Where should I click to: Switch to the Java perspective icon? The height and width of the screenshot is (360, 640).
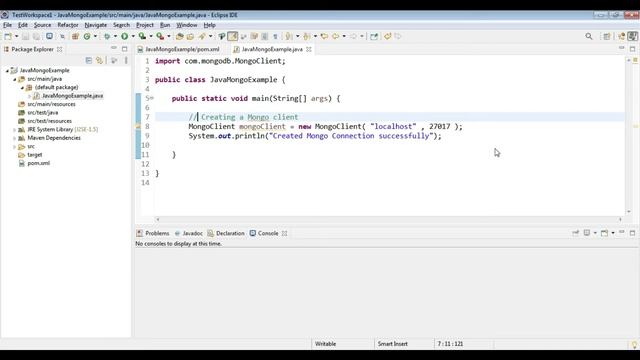(x=633, y=36)
